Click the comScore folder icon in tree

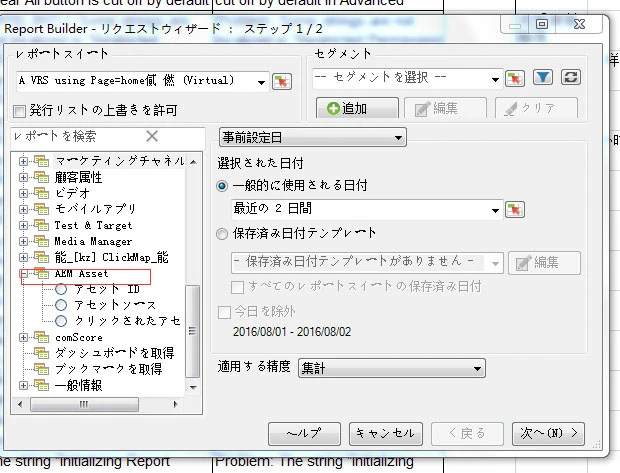pyautogui.click(x=41, y=337)
